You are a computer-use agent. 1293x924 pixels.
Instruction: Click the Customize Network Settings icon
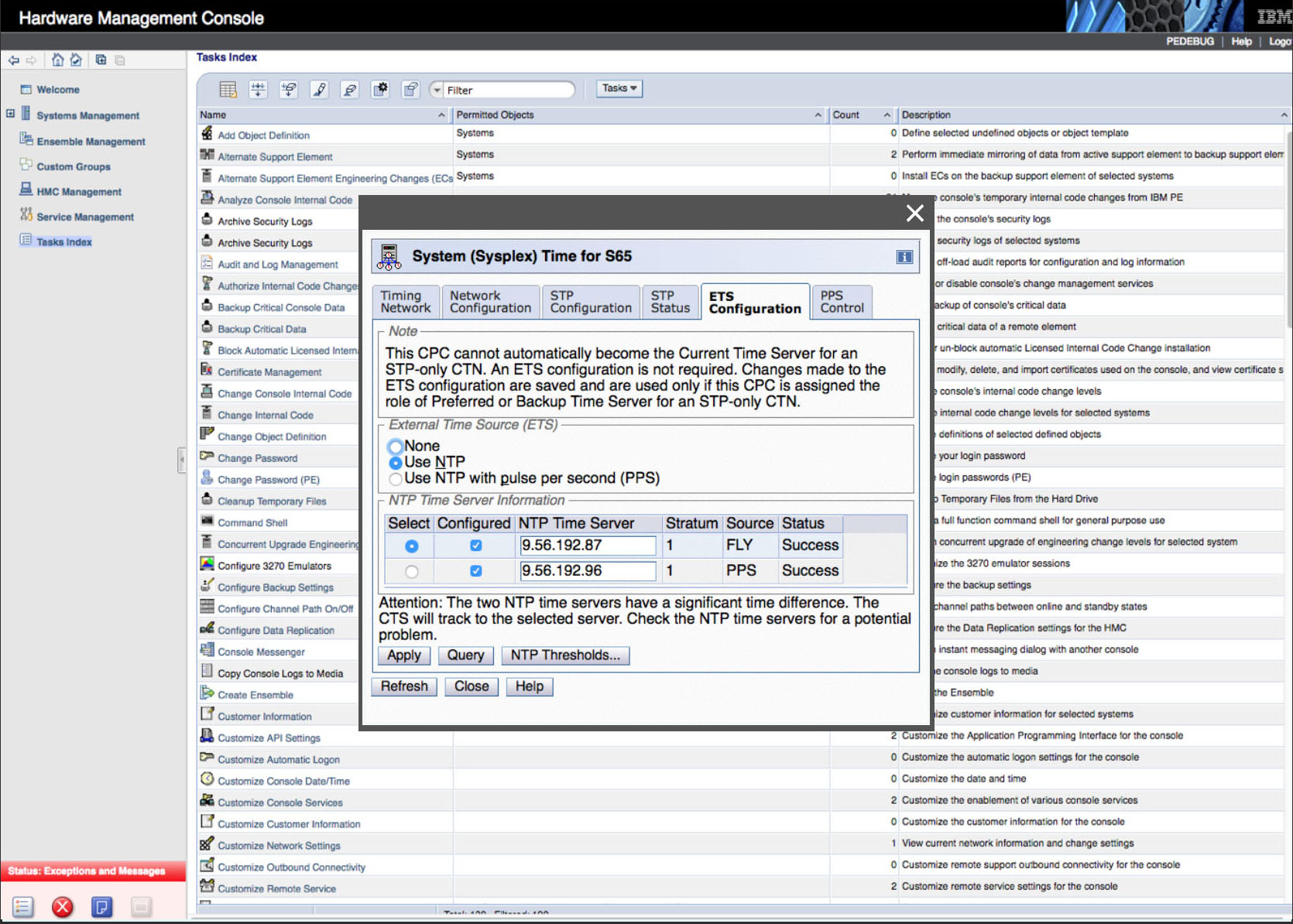pyautogui.click(x=207, y=844)
